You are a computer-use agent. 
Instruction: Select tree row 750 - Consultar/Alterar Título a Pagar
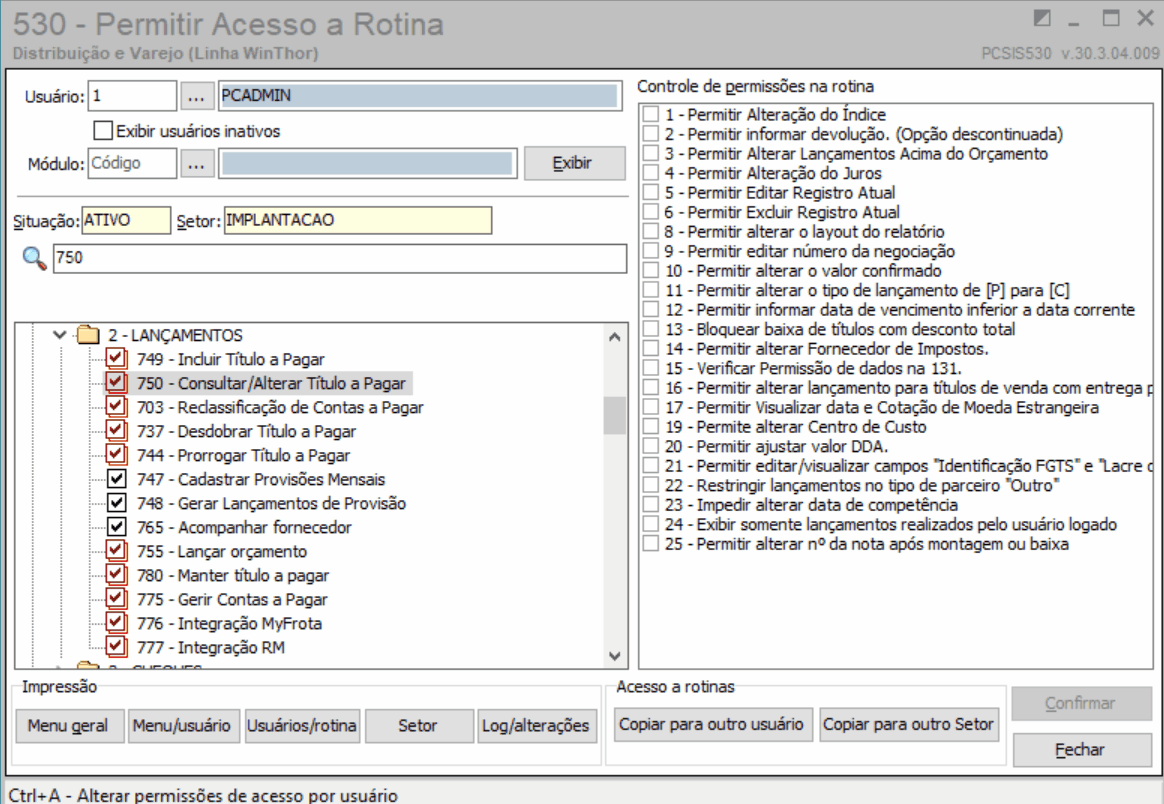[x=271, y=383]
